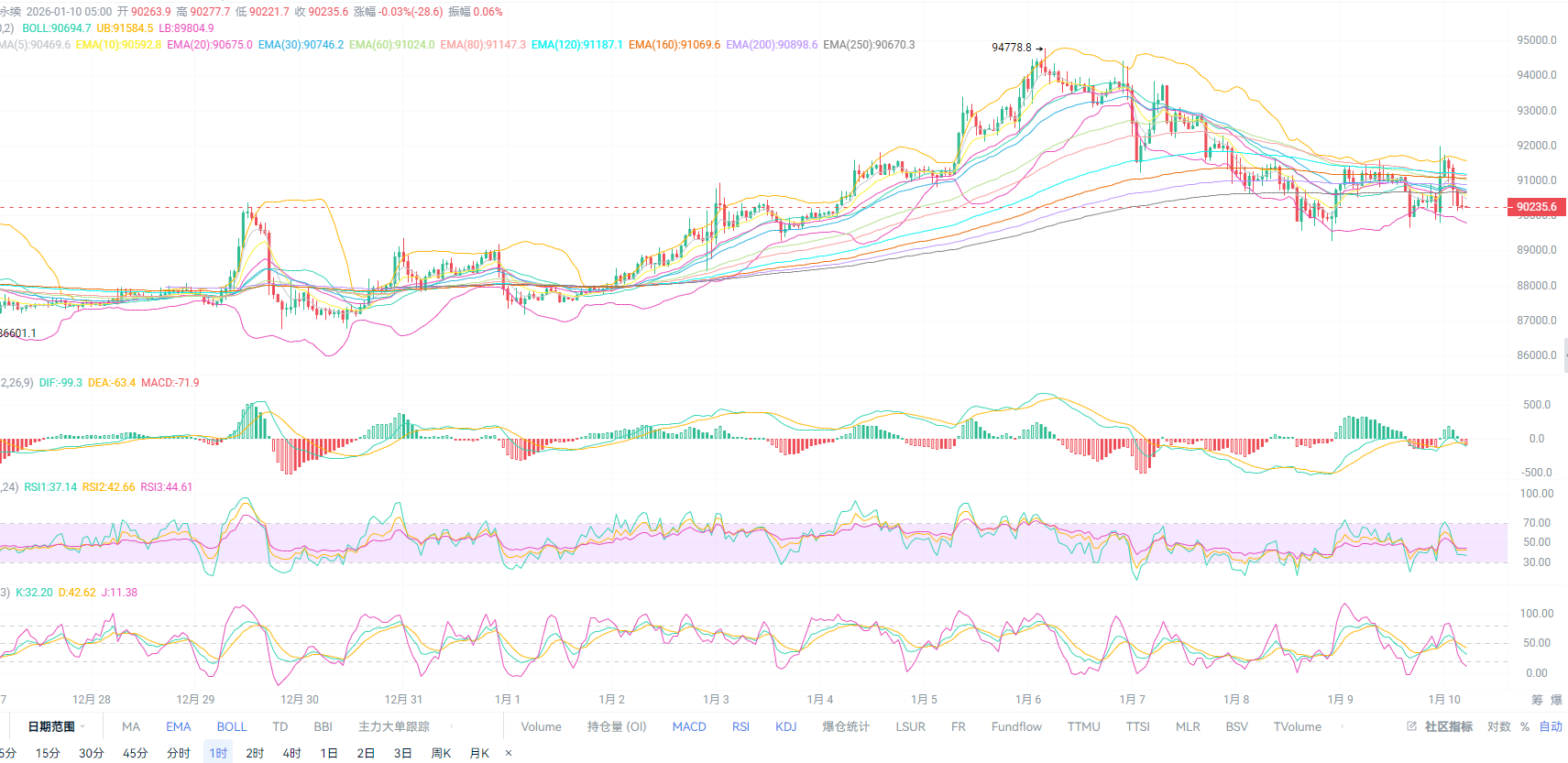Add the Fundflow indicator
The width and height of the screenshot is (1568, 763).
pyautogui.click(x=1015, y=726)
